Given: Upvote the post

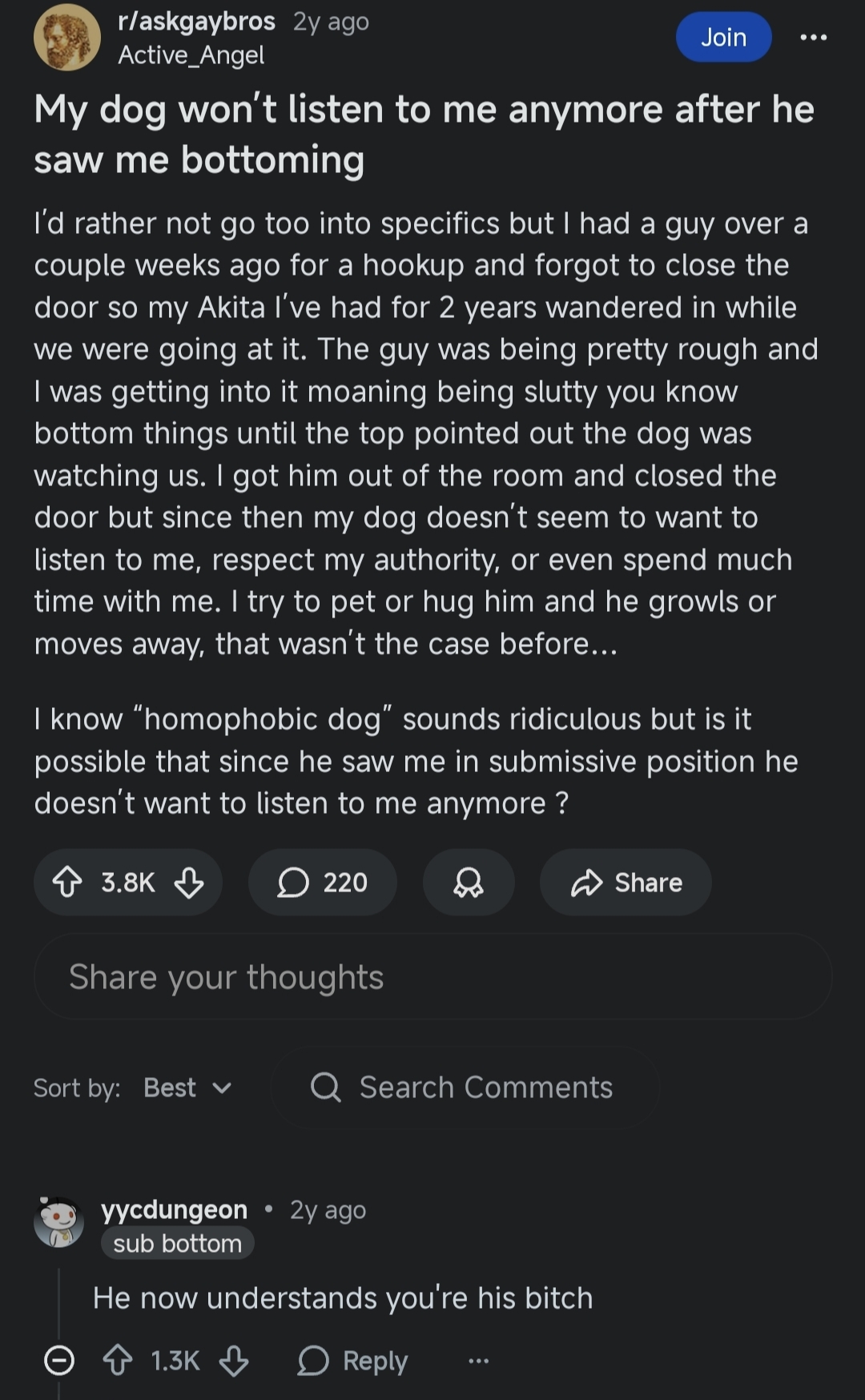Looking at the screenshot, I should 67,883.
